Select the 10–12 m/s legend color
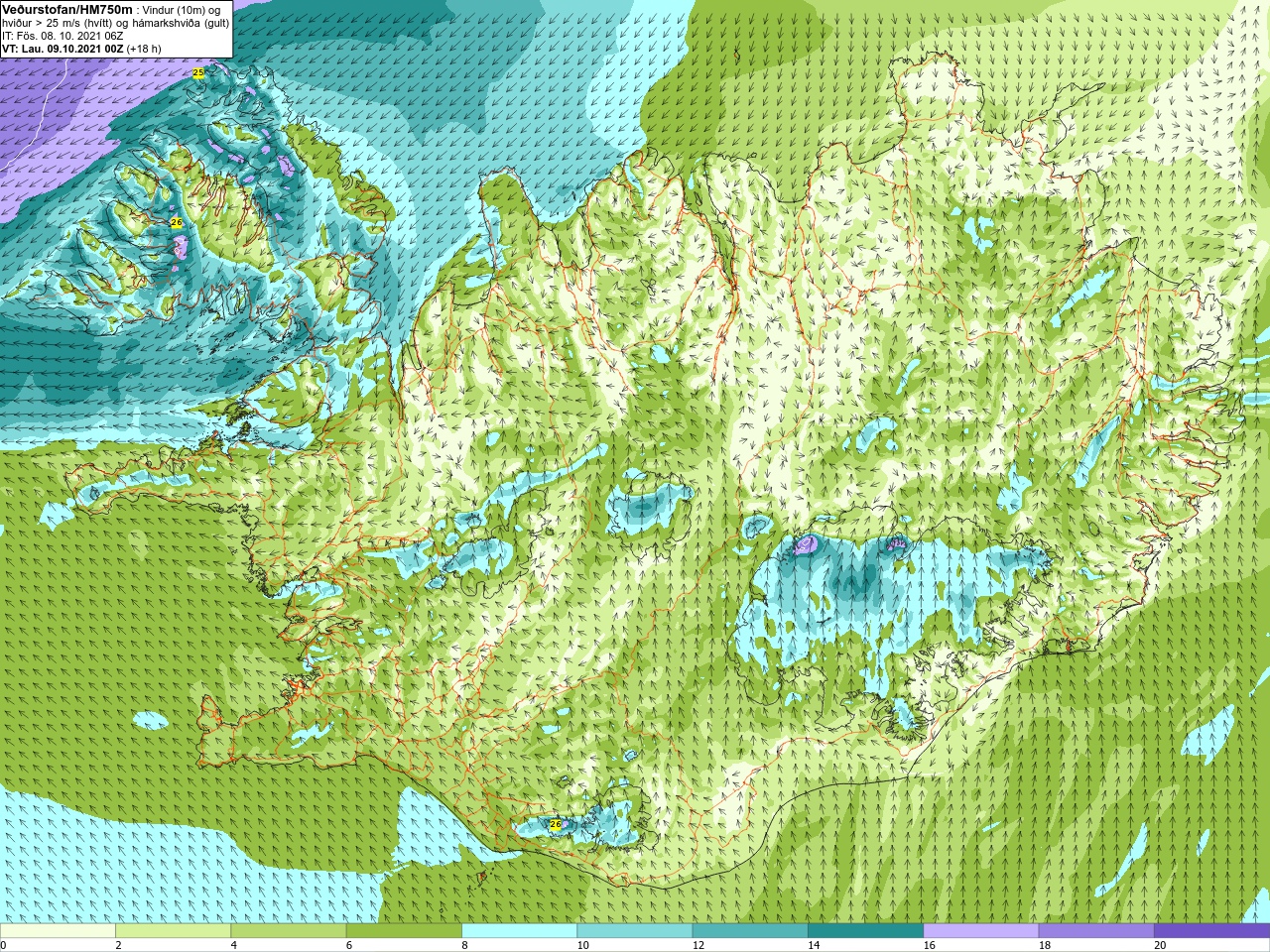 click(634, 931)
